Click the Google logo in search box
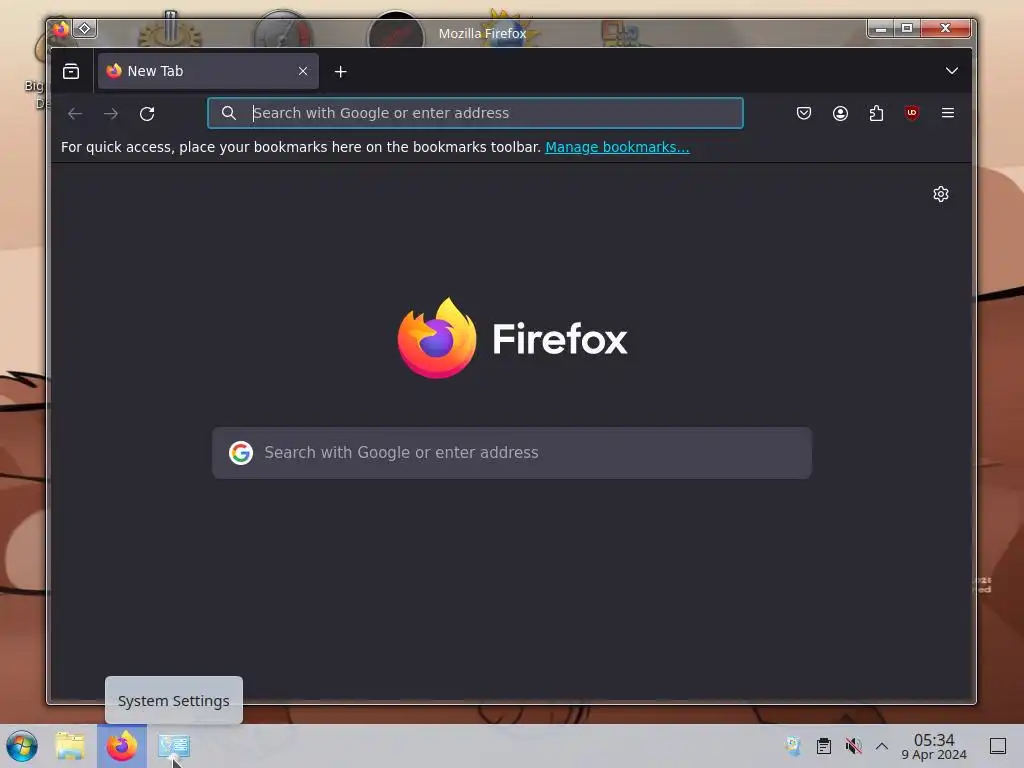Screen dimensions: 1024x768 point(241,453)
